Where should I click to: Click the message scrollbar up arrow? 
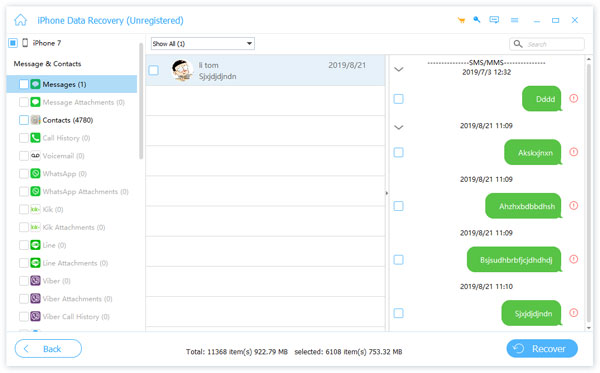[x=589, y=59]
